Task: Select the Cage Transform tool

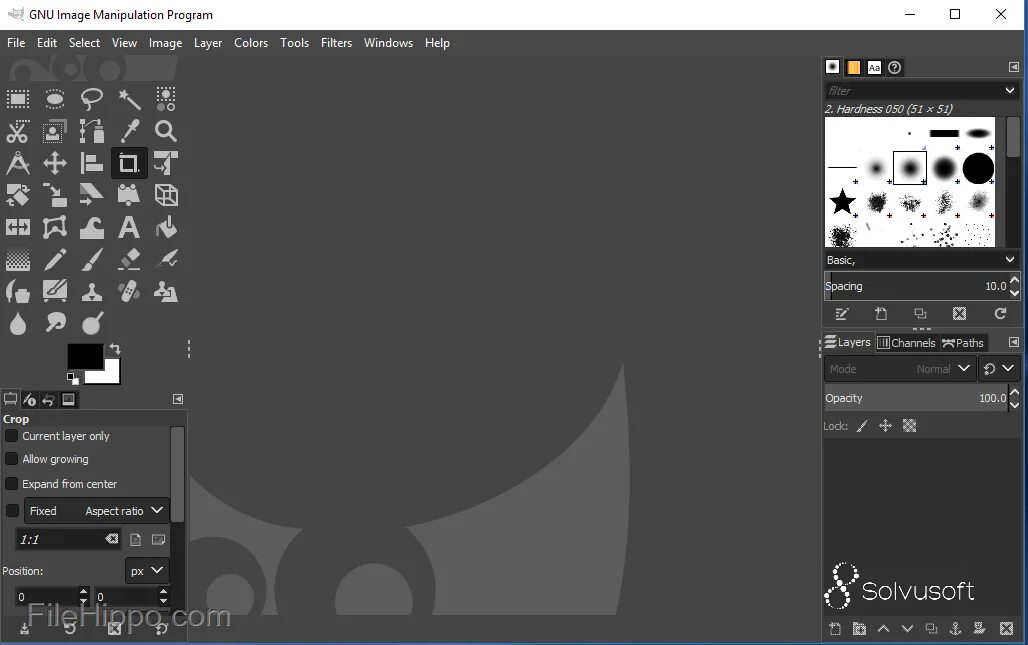Action: pyautogui.click(x=54, y=227)
